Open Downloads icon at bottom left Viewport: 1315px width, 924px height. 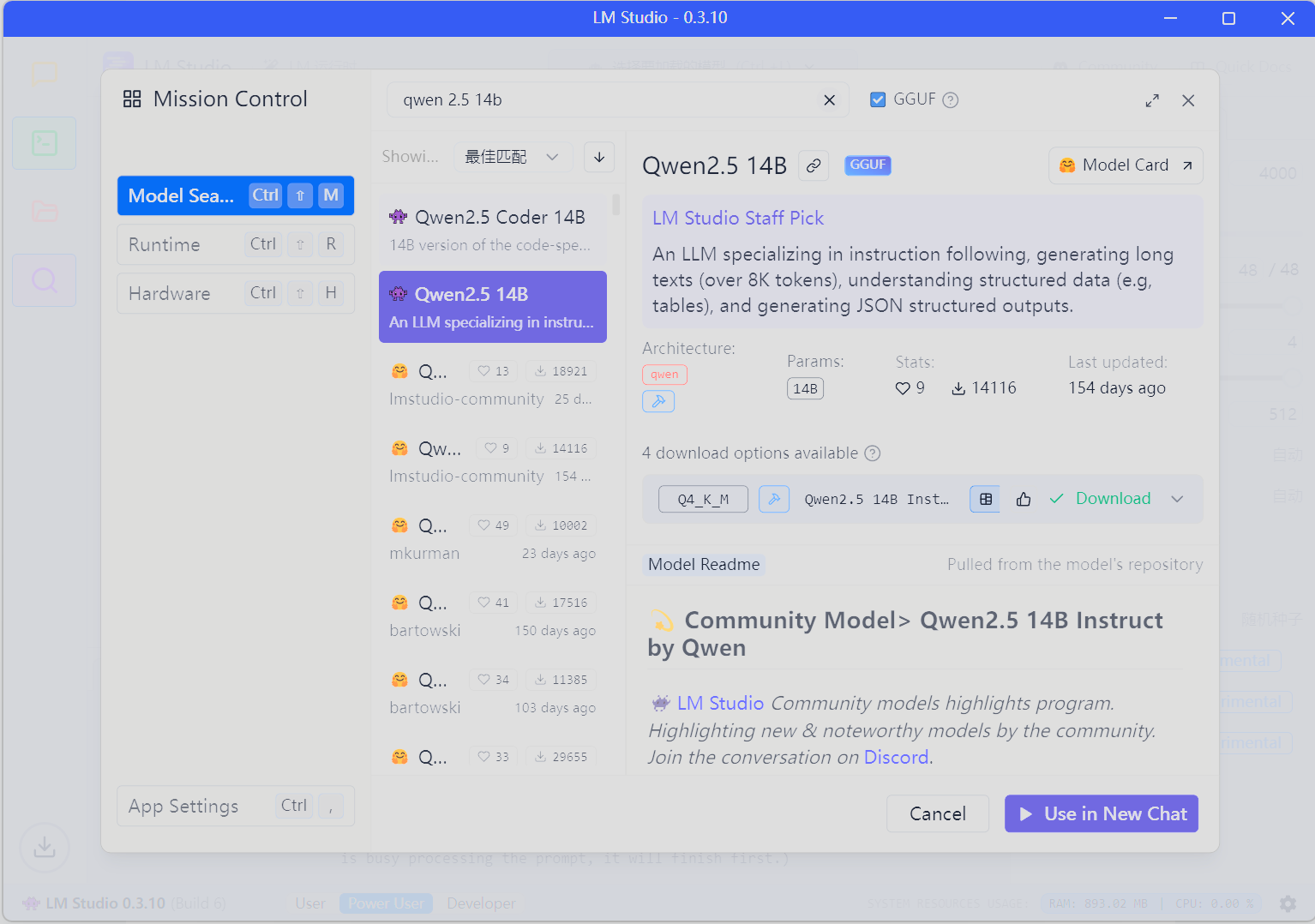(45, 848)
